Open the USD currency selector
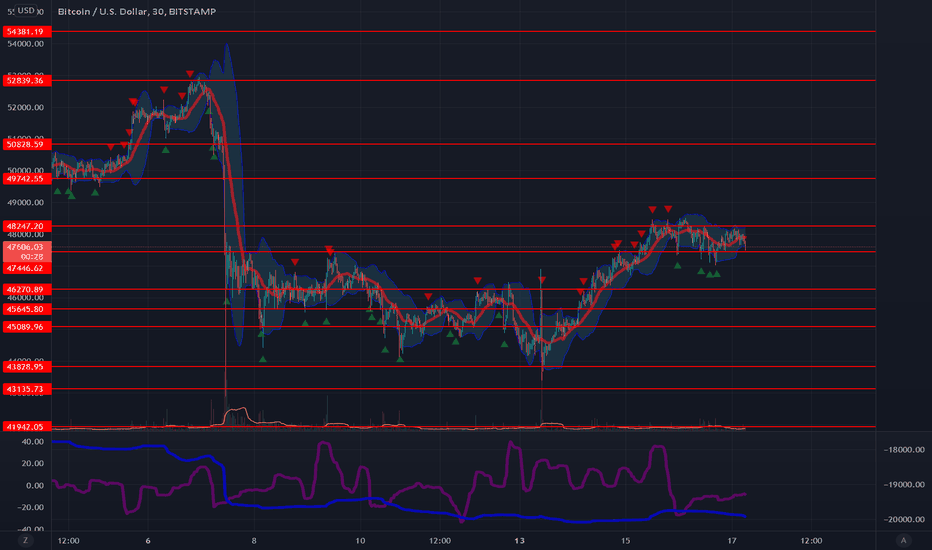The height and width of the screenshot is (550, 932). pos(25,10)
